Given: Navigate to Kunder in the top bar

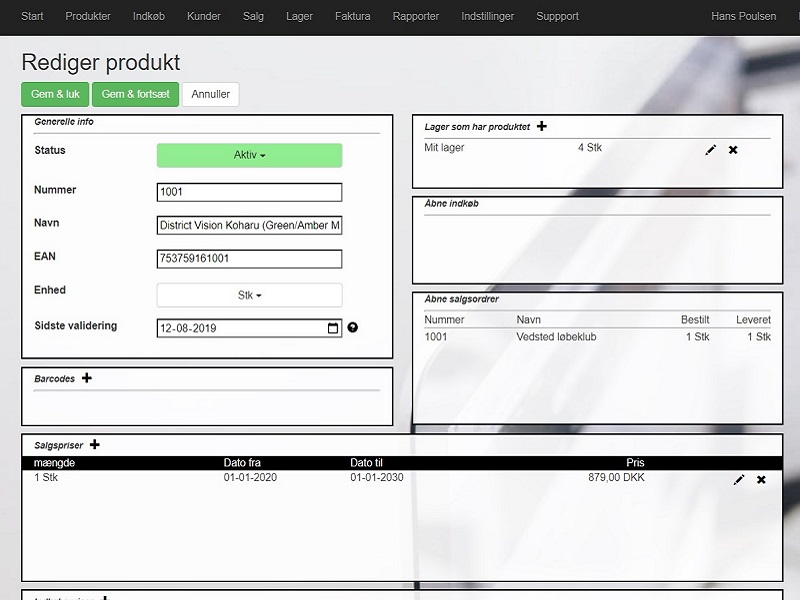Looking at the screenshot, I should click(204, 16).
